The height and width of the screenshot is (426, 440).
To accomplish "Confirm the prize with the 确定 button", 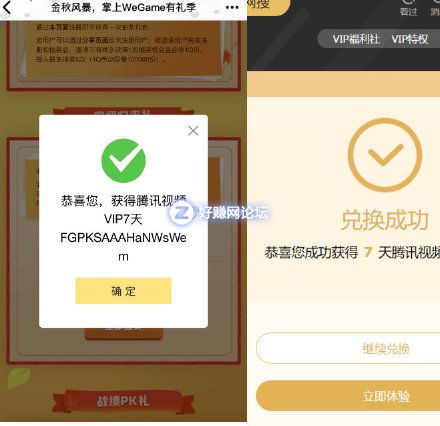I will tap(123, 291).
